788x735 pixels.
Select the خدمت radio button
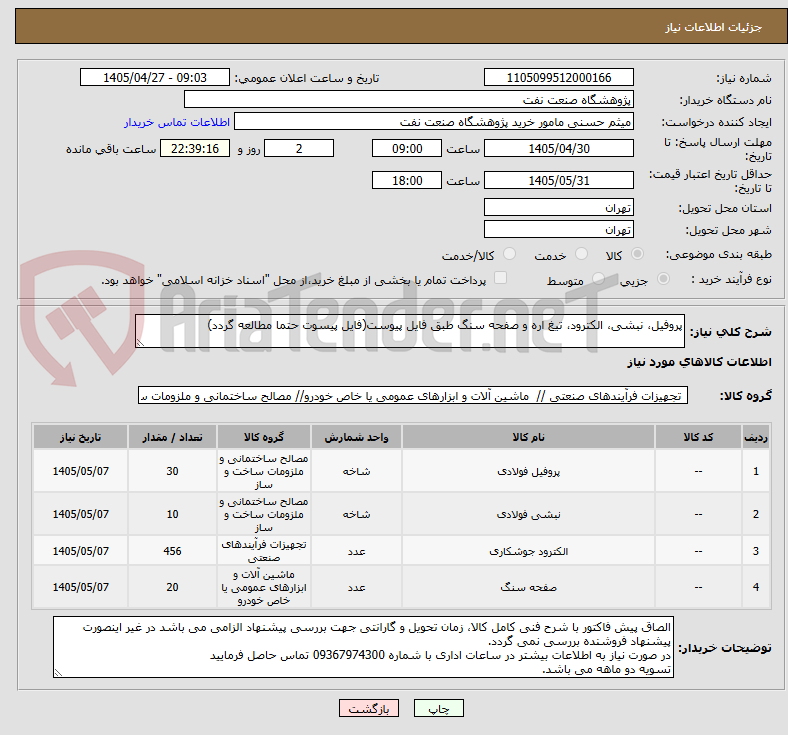click(581, 254)
